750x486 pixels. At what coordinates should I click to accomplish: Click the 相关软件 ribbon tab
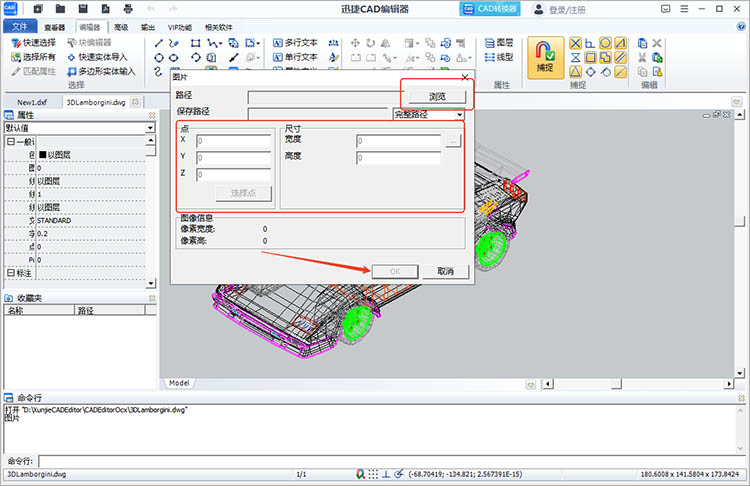[219, 27]
